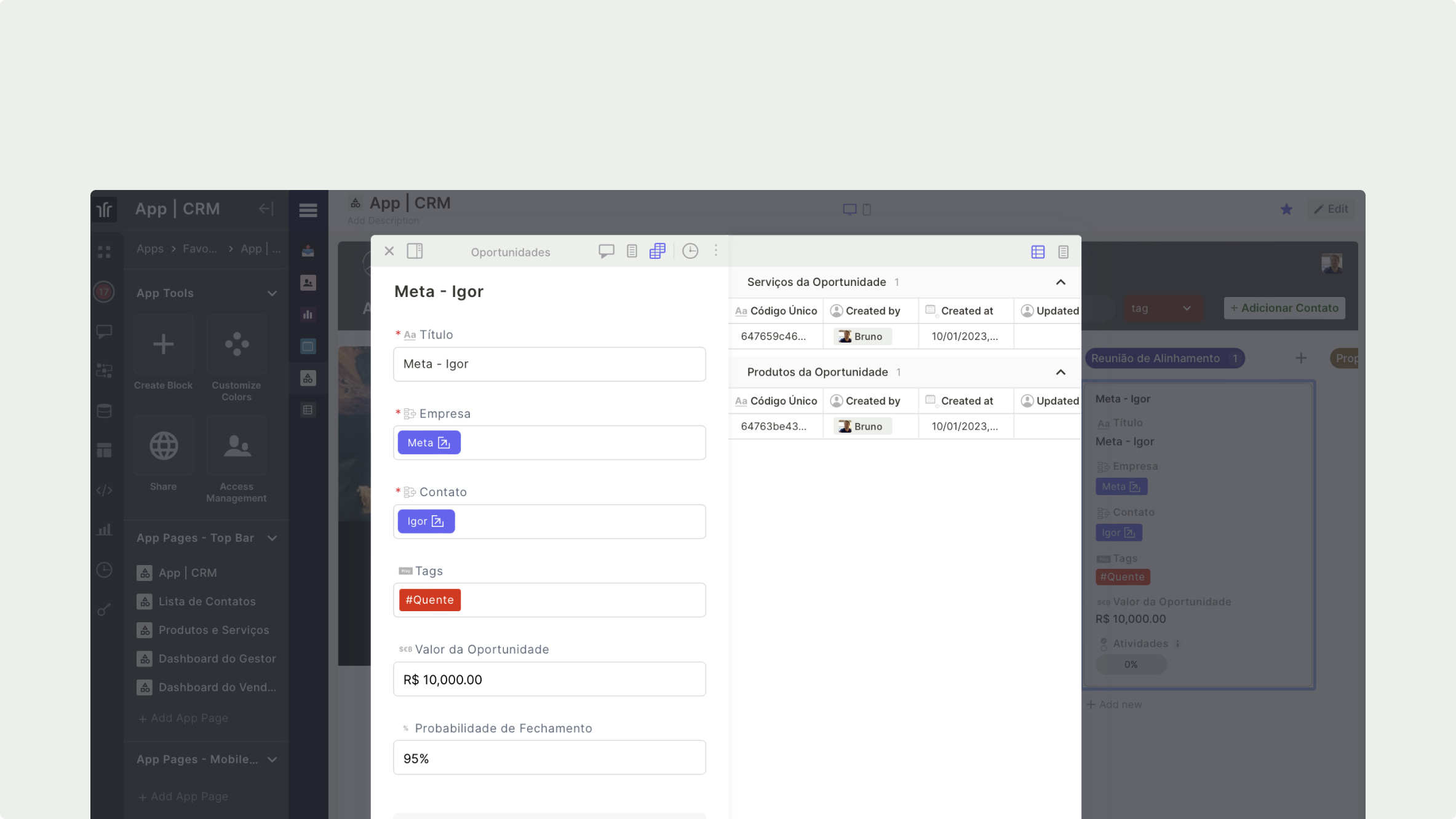Viewport: 1456px width, 819px height.
Task: Click the #Quente red tag chip
Action: 429,599
